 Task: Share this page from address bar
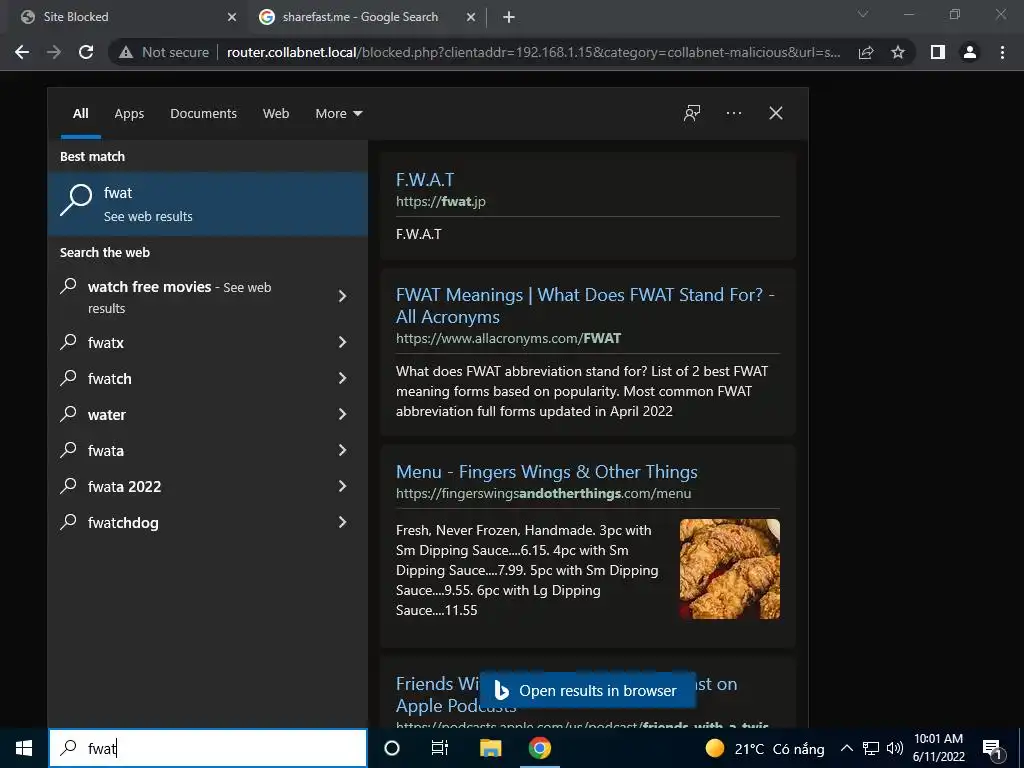pyautogui.click(x=866, y=52)
